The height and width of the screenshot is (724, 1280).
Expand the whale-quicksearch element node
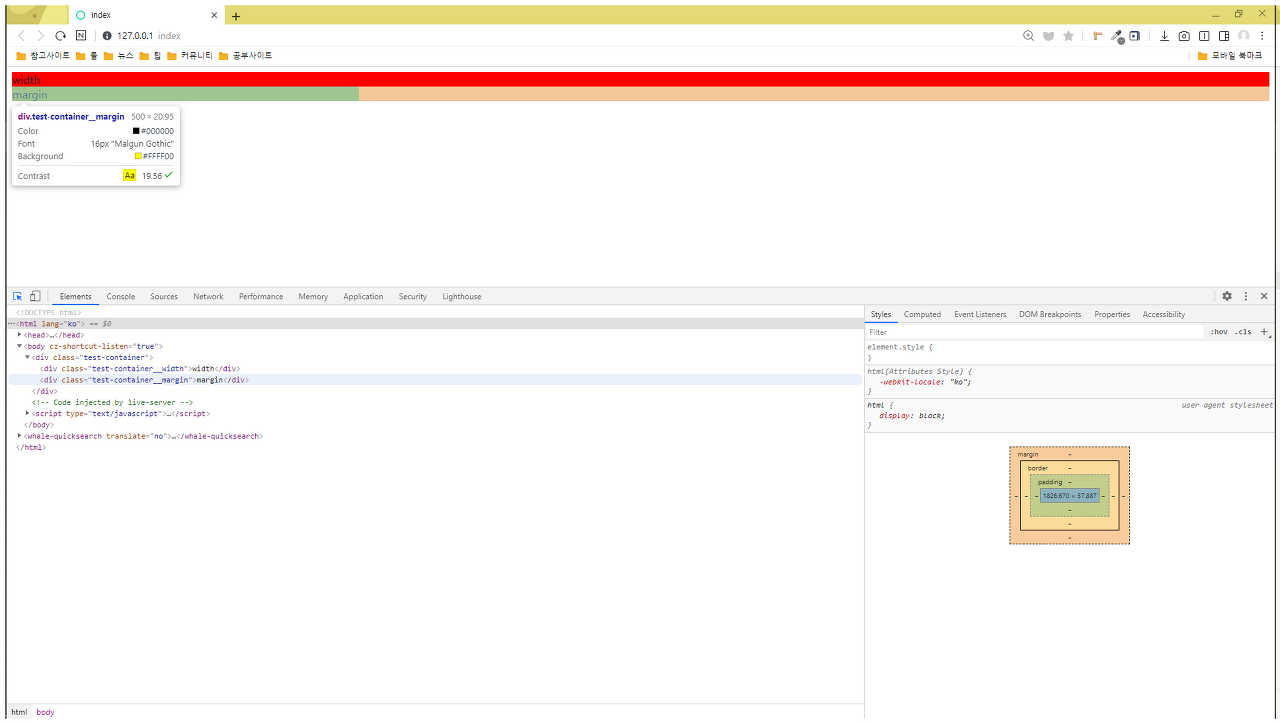coord(20,436)
